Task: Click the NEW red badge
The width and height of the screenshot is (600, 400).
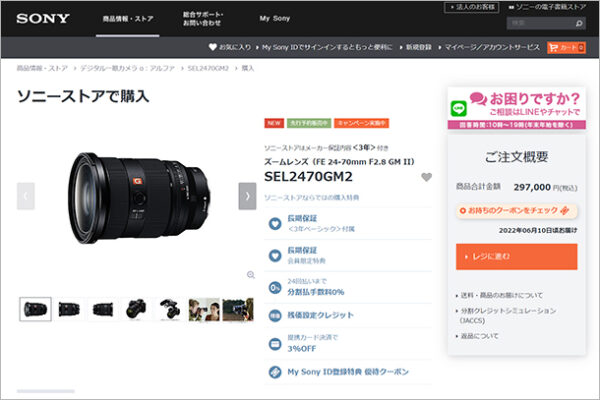Action: click(x=274, y=123)
